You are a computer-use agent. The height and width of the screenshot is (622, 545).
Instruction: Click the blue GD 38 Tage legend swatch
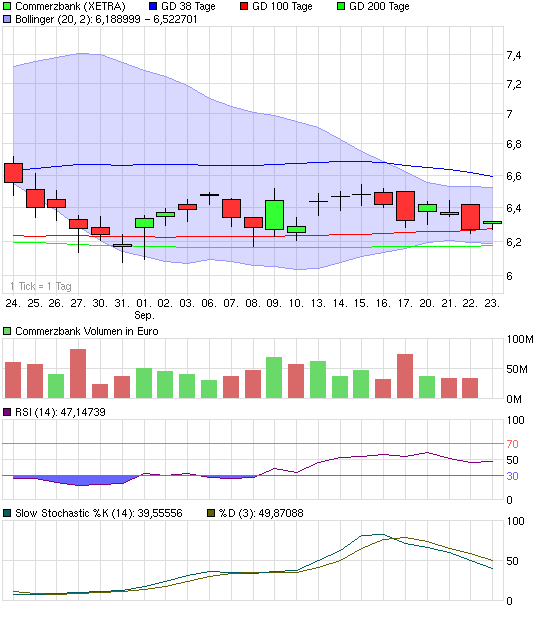point(153,6)
